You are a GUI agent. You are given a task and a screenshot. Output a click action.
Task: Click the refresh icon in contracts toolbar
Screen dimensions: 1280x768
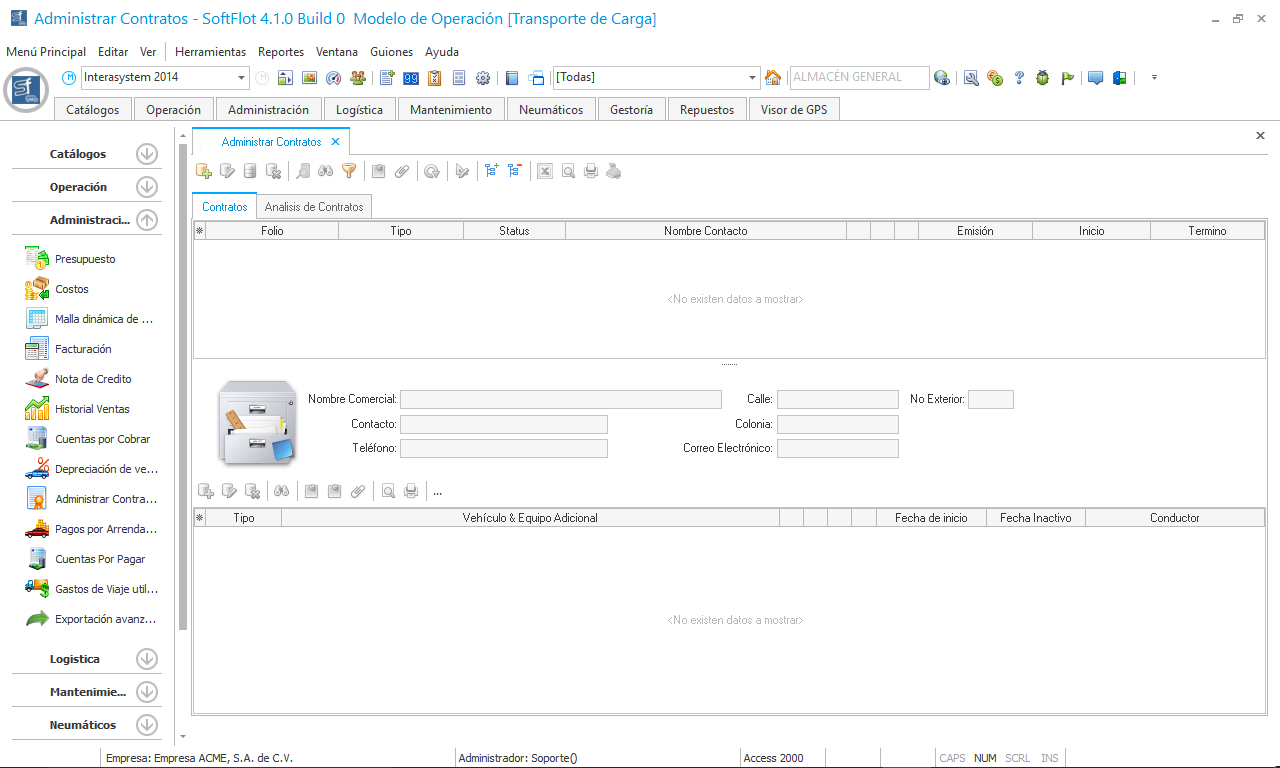pyautogui.click(x=431, y=171)
